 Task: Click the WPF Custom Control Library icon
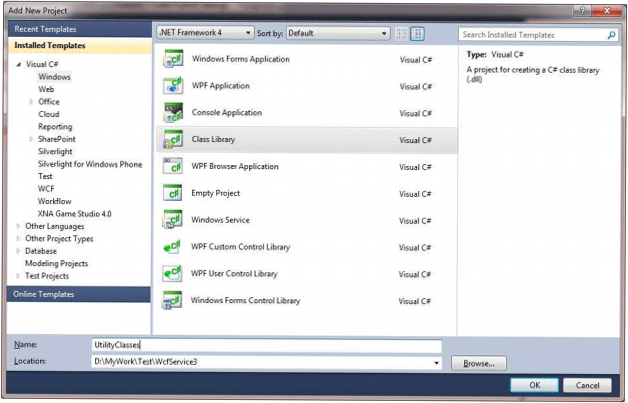point(173,247)
